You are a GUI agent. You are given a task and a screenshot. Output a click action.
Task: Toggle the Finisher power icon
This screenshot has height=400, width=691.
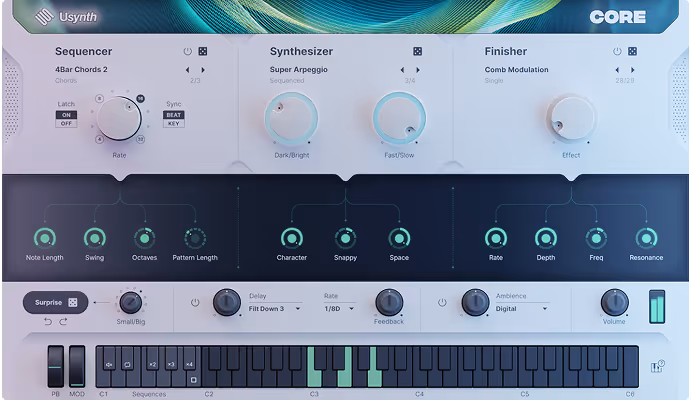point(617,51)
